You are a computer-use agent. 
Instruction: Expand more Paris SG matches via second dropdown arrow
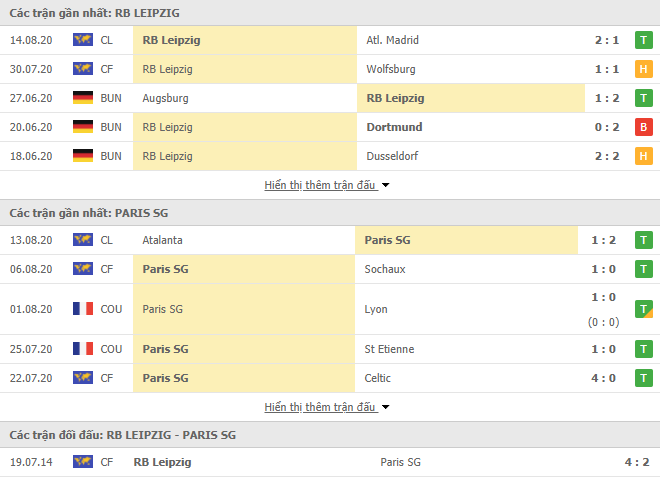coord(386,407)
